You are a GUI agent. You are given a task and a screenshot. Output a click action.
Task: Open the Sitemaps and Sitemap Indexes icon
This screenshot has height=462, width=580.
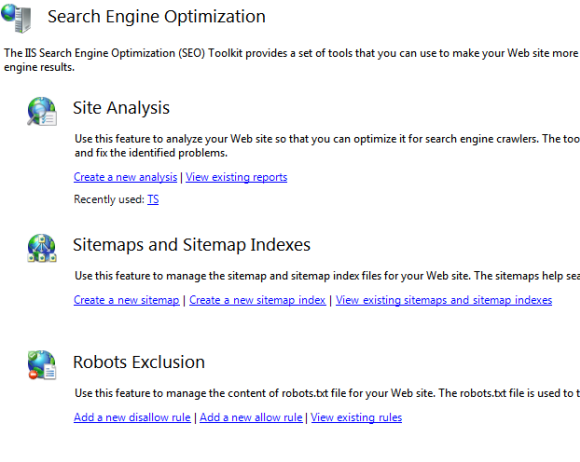(42, 248)
